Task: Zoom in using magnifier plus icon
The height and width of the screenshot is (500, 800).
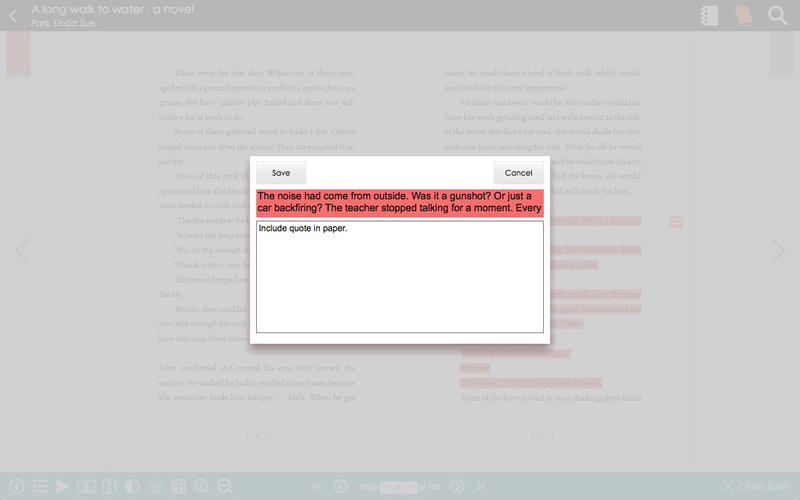Action: (x=202, y=486)
